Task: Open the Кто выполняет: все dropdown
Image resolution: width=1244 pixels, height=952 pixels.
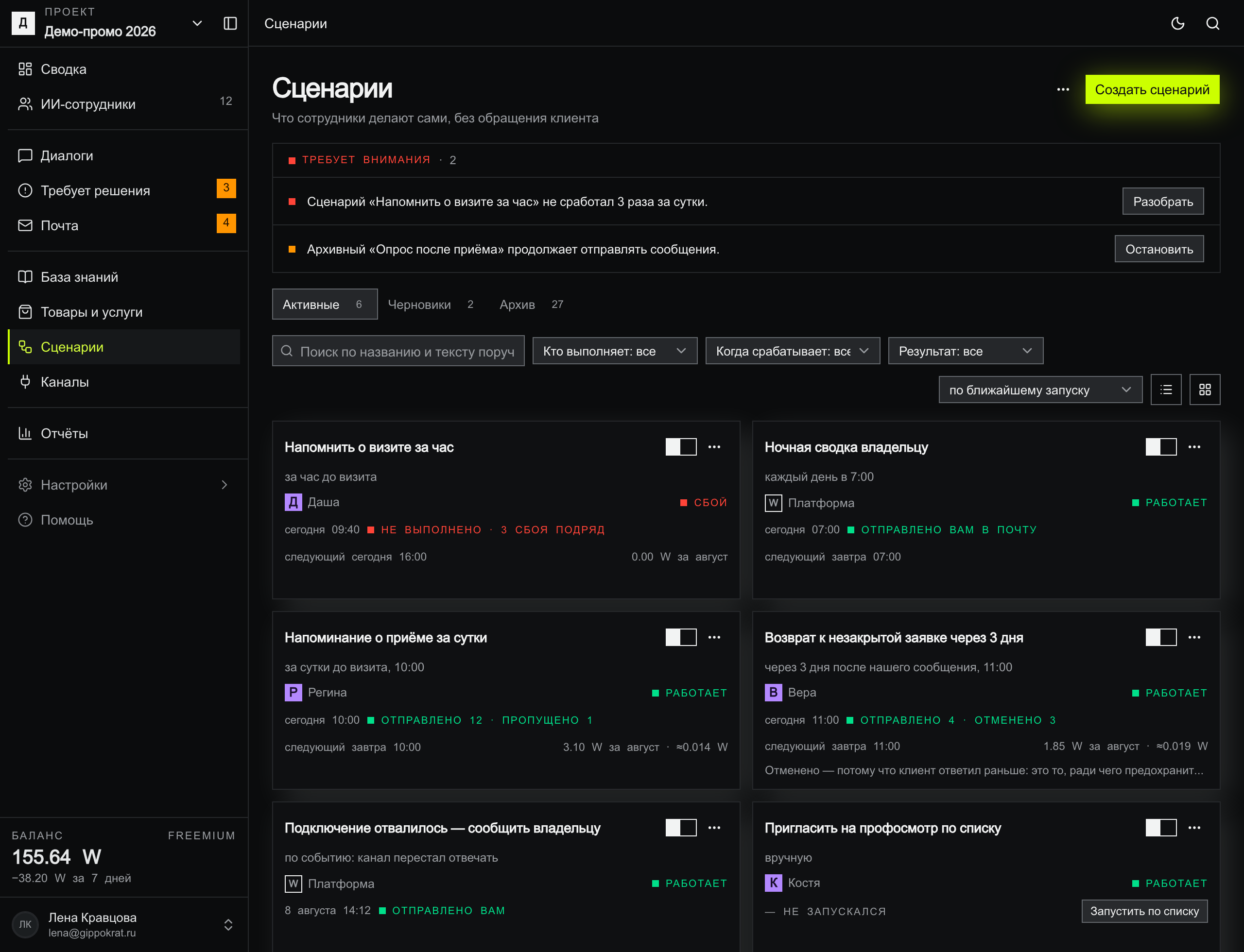Action: click(615, 351)
